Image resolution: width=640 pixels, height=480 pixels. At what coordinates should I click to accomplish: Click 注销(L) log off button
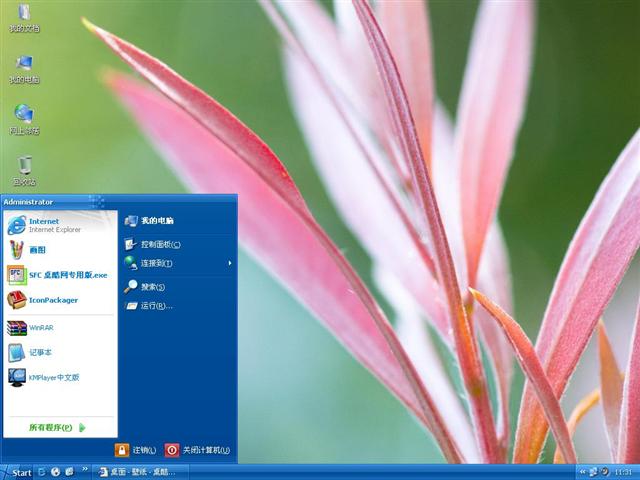pyautogui.click(x=136, y=450)
